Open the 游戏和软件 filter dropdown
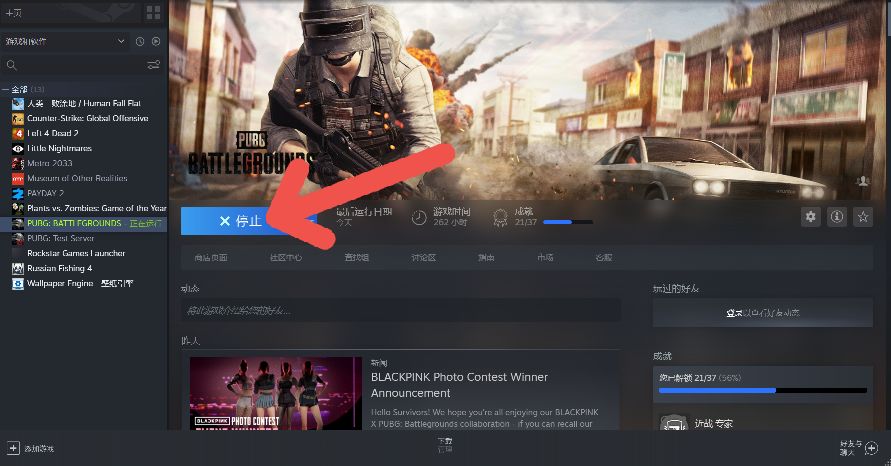 click(65, 41)
